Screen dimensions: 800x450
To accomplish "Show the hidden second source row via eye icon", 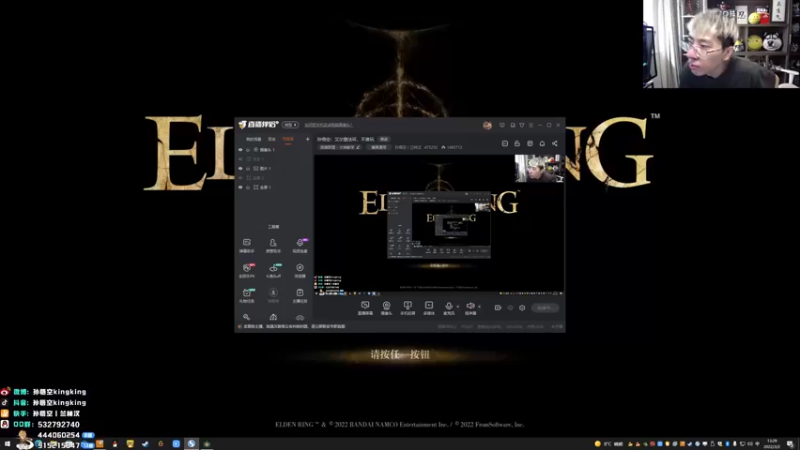I will (x=240, y=159).
